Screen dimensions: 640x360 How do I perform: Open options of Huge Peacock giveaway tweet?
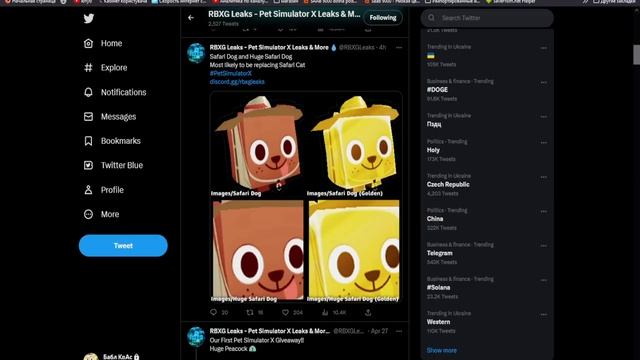[399, 331]
